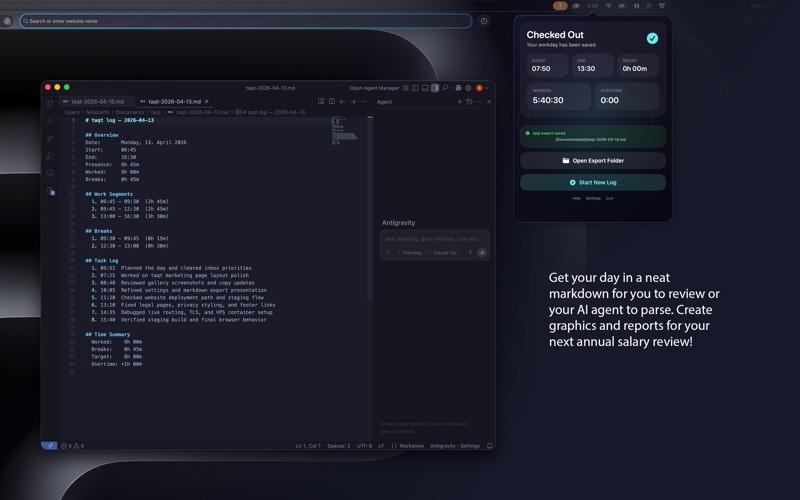Click Start New Log button
Image resolution: width=800 pixels, height=500 pixels.
[593, 182]
